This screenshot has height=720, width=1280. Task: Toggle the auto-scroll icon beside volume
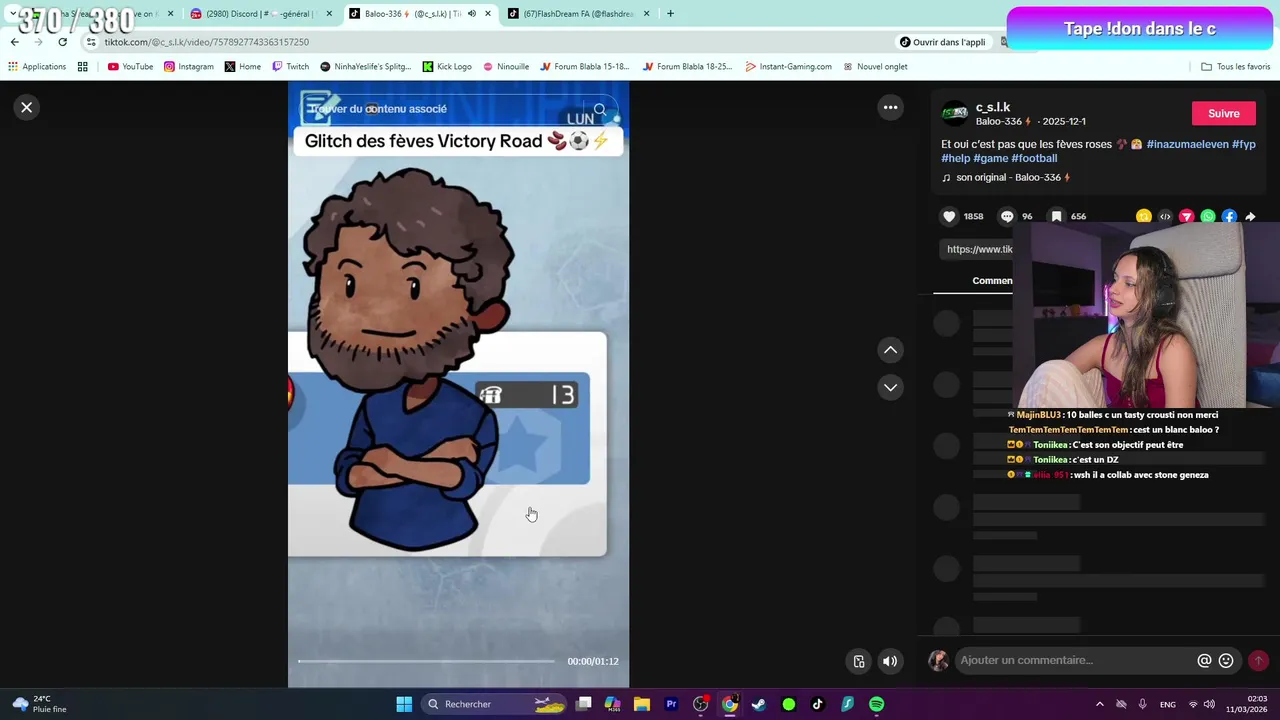pyautogui.click(x=858, y=661)
